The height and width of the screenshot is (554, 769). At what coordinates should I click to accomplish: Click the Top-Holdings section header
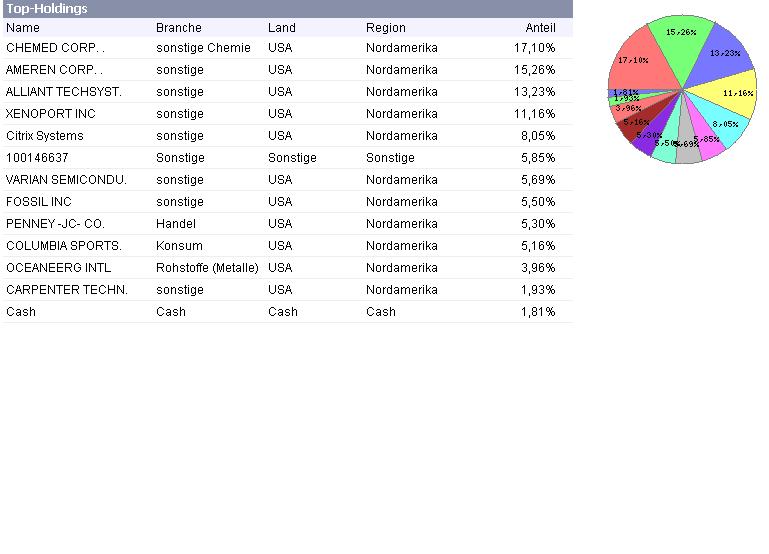click(287, 9)
